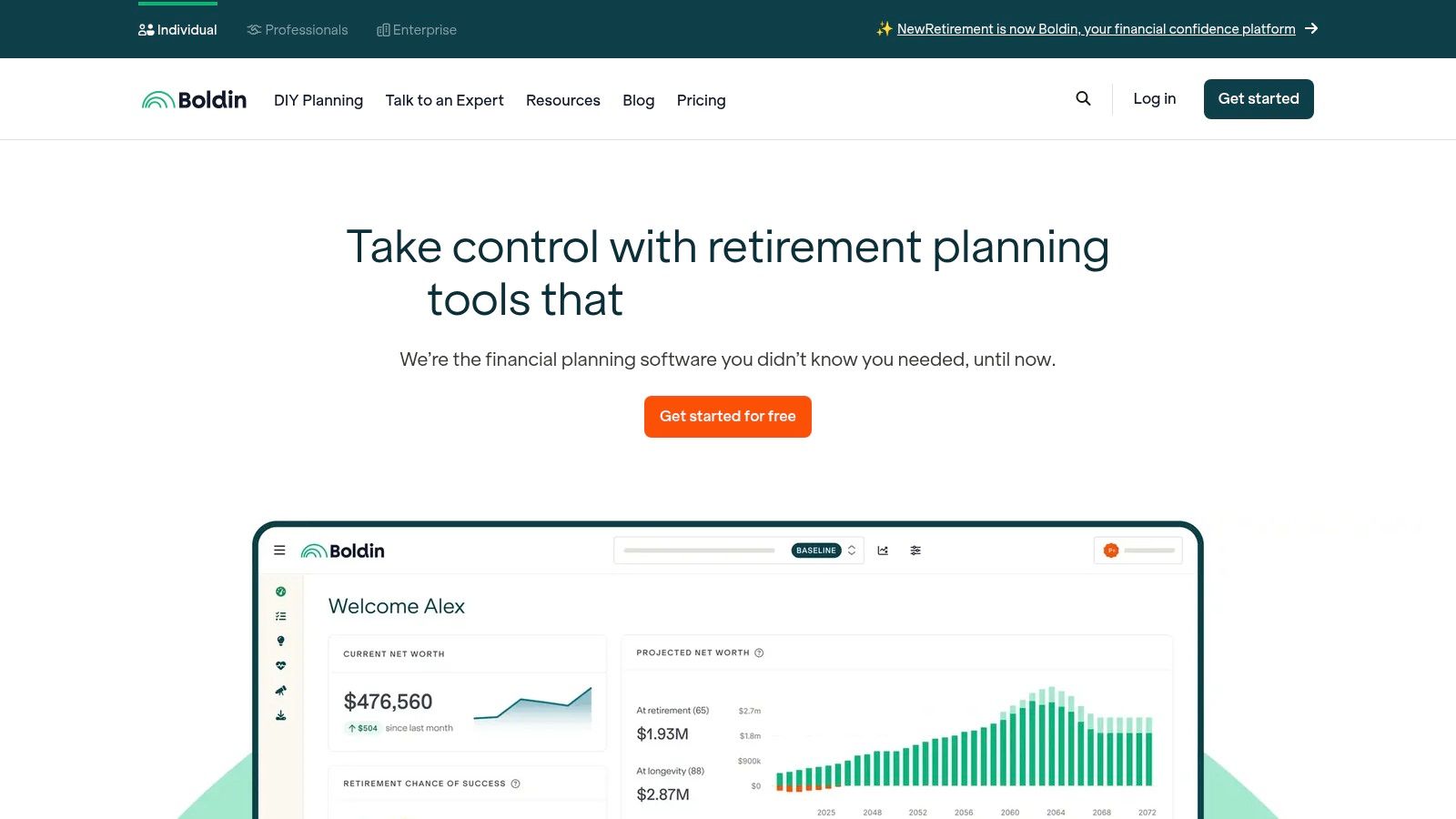The height and width of the screenshot is (819, 1456).
Task: Expand the Baseline scenario selector
Action: (x=851, y=550)
